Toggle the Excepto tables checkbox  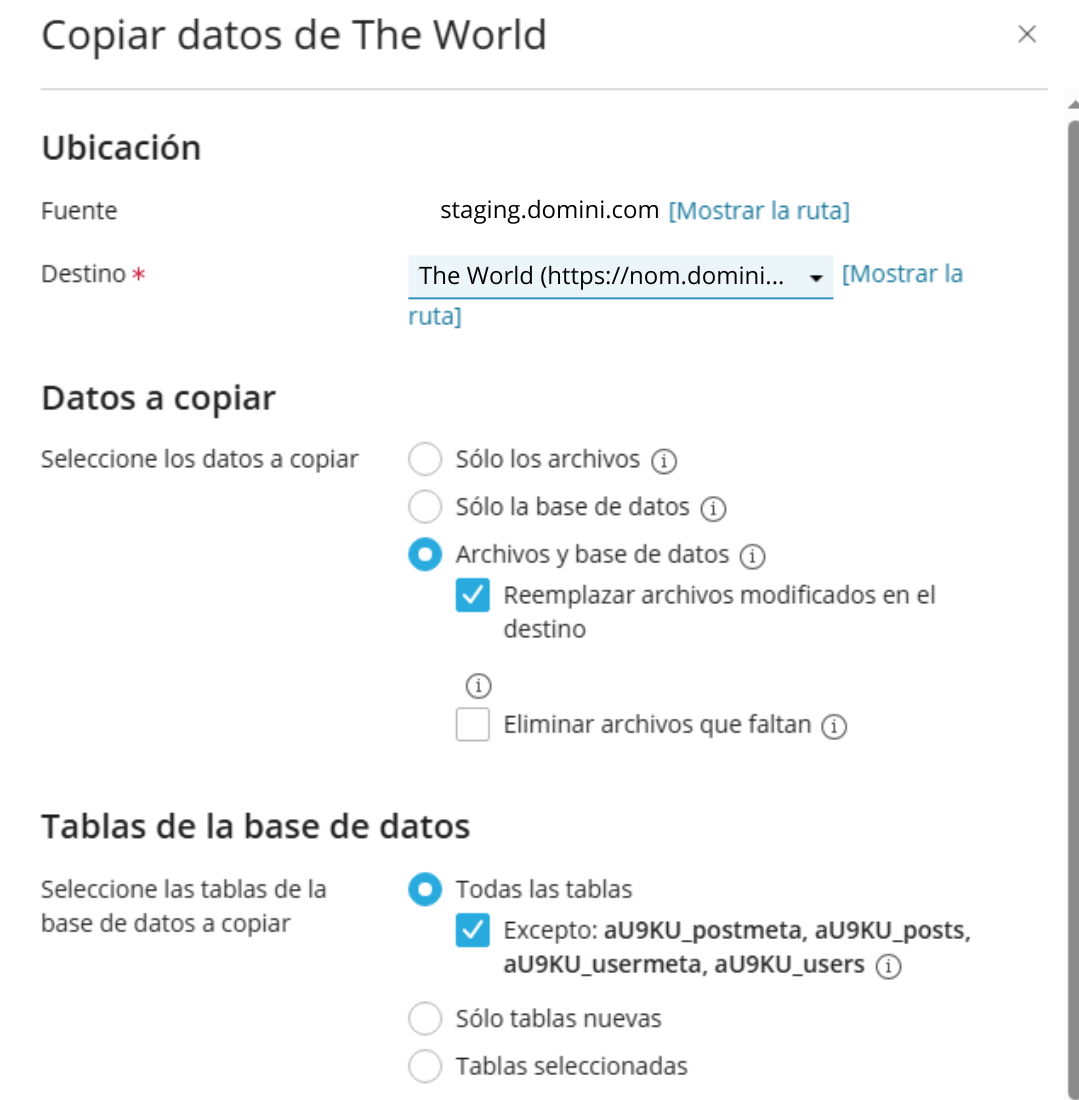point(473,931)
